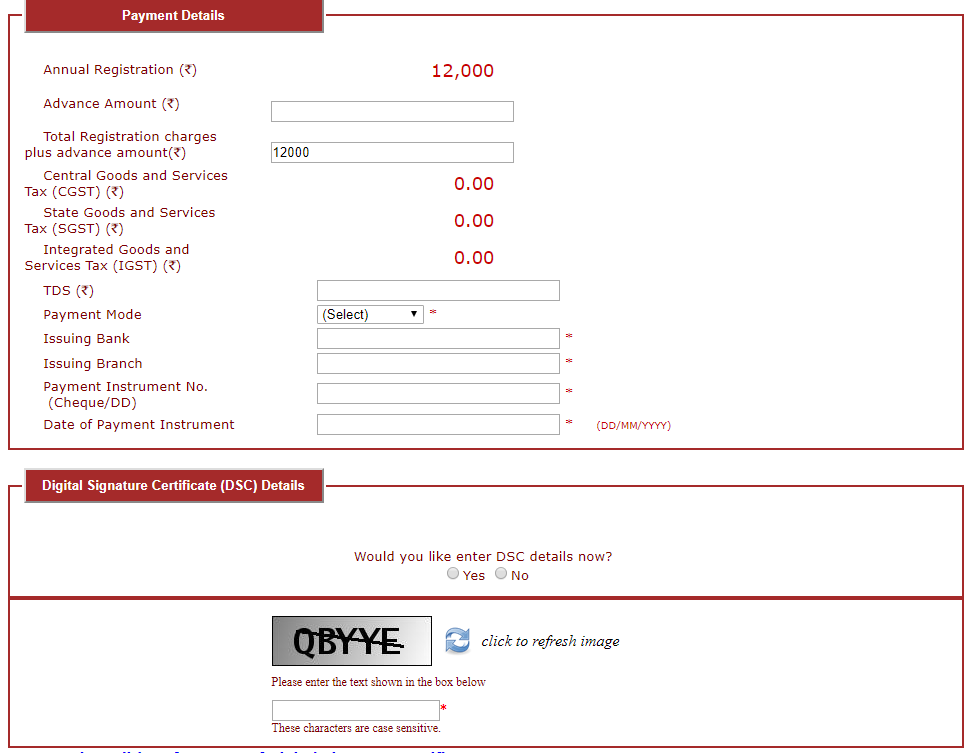Click the Payment Details section header

point(174,15)
